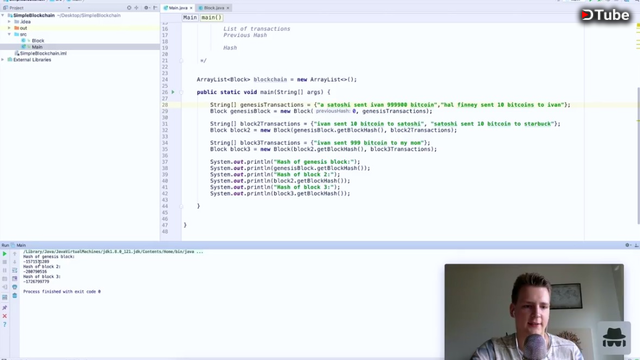Close the Block.java editor tab
Screen dimensions: 640x360
pyautogui.click(x=228, y=8)
